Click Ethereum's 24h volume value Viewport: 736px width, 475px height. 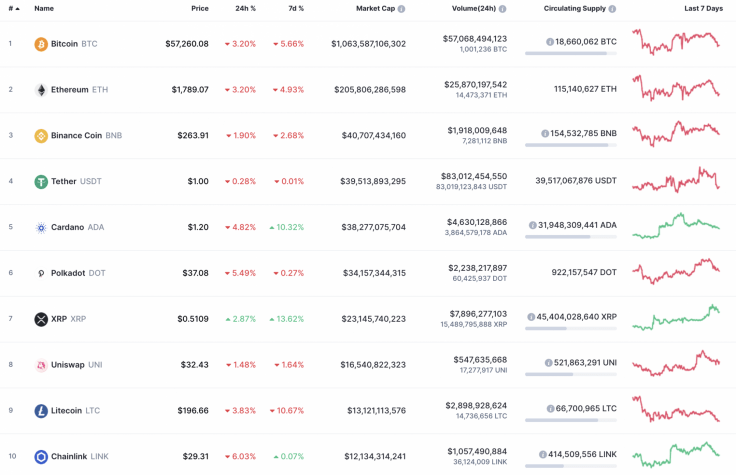click(x=475, y=85)
